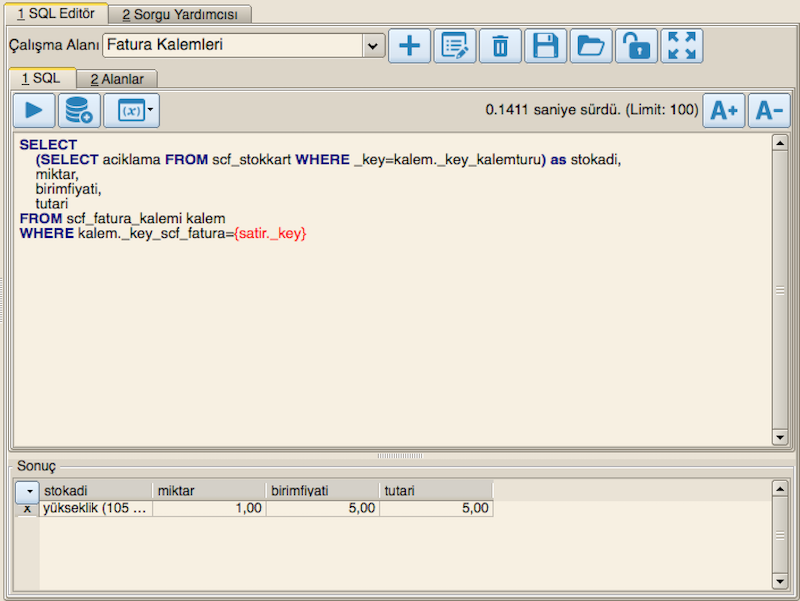Image resolution: width=800 pixels, height=601 pixels.
Task: Decrease font size with A- button
Action: pyautogui.click(x=769, y=110)
